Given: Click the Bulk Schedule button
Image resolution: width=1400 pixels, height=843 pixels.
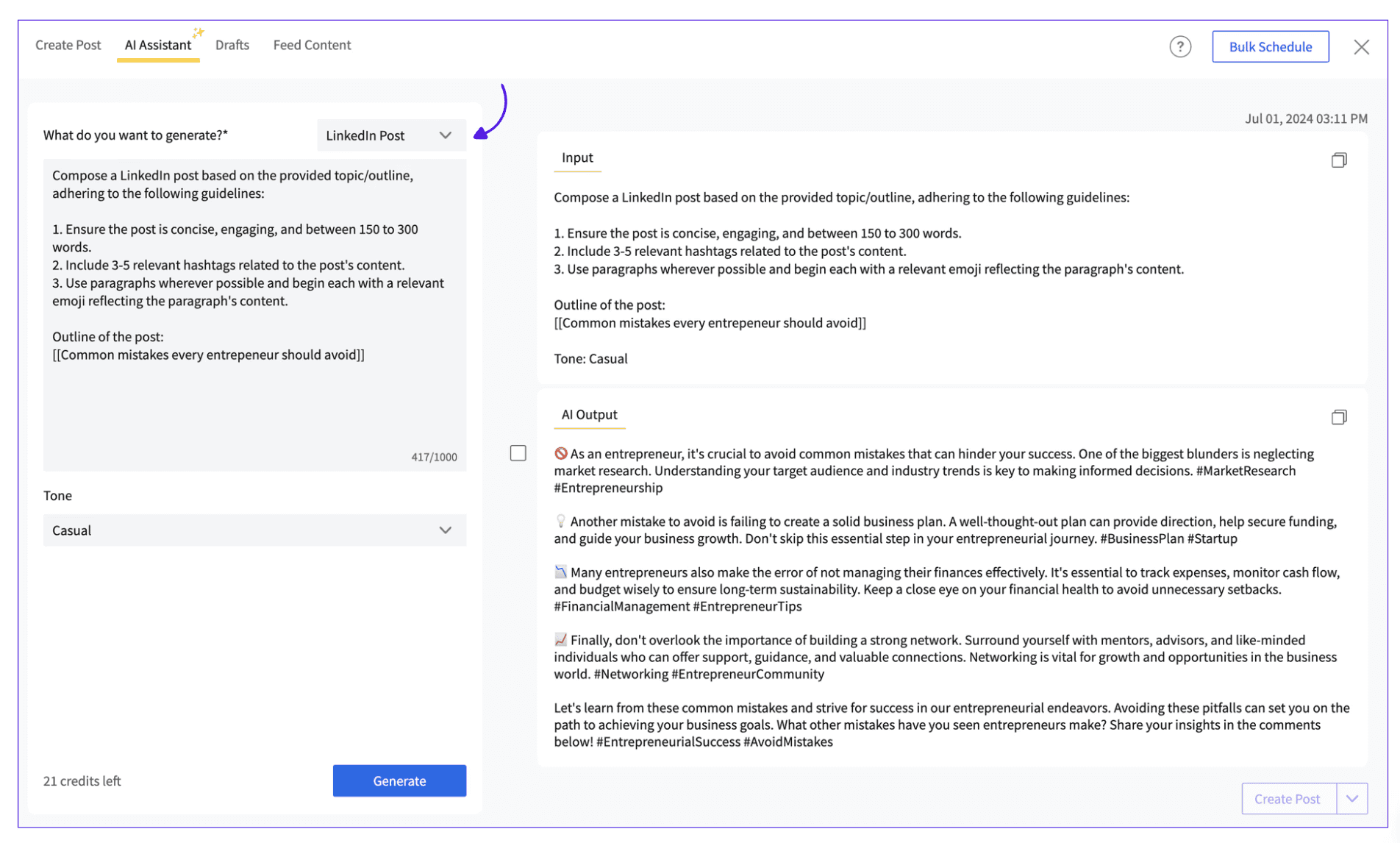Looking at the screenshot, I should 1270,46.
